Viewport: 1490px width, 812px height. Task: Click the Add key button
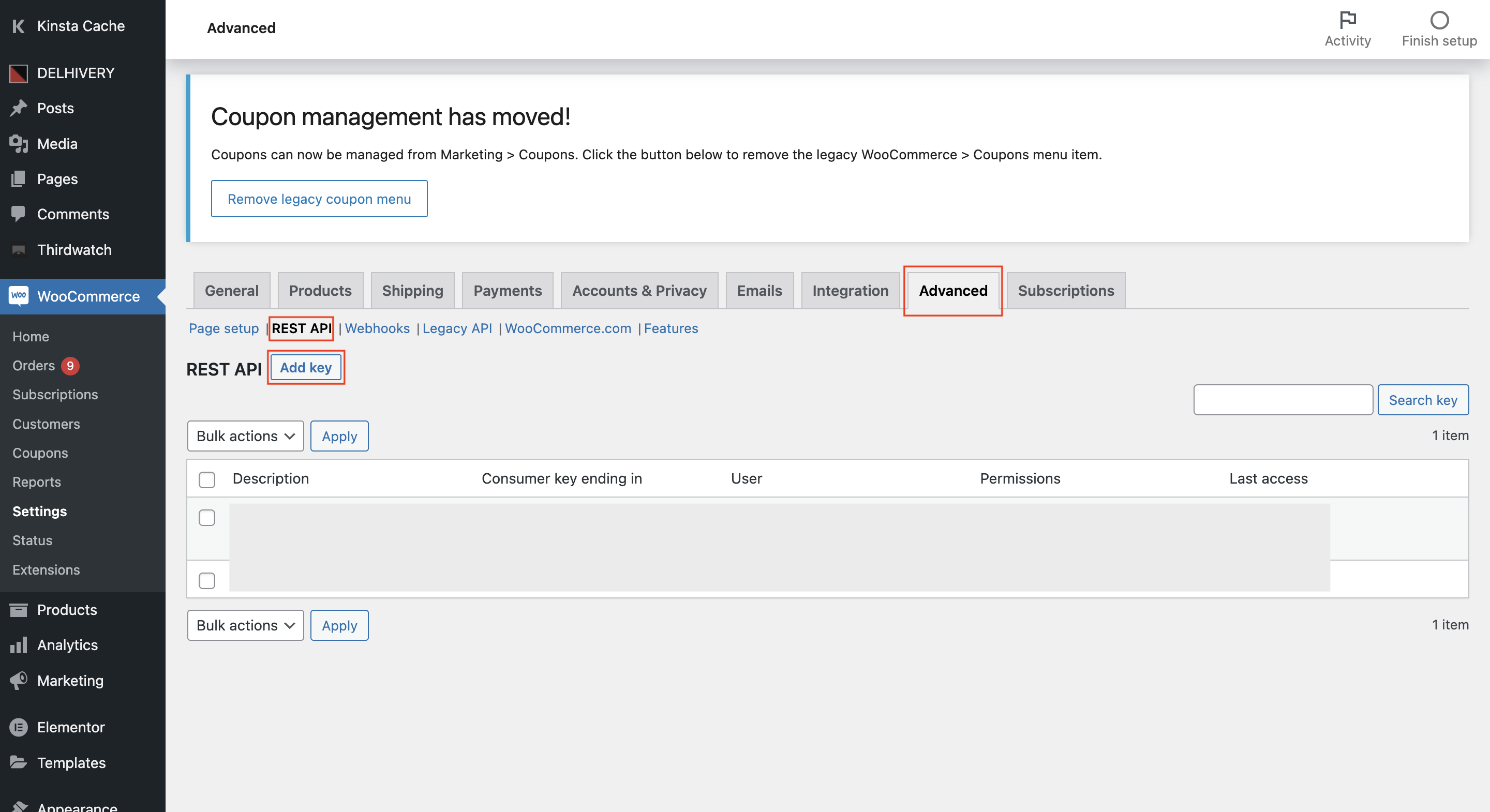pyautogui.click(x=306, y=367)
